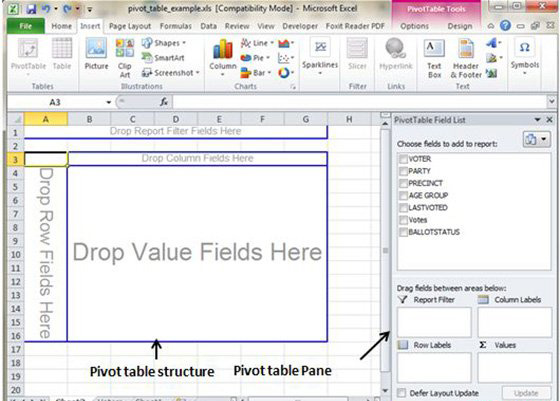
Task: Insert WordArt from Text group
Action: 493,43
